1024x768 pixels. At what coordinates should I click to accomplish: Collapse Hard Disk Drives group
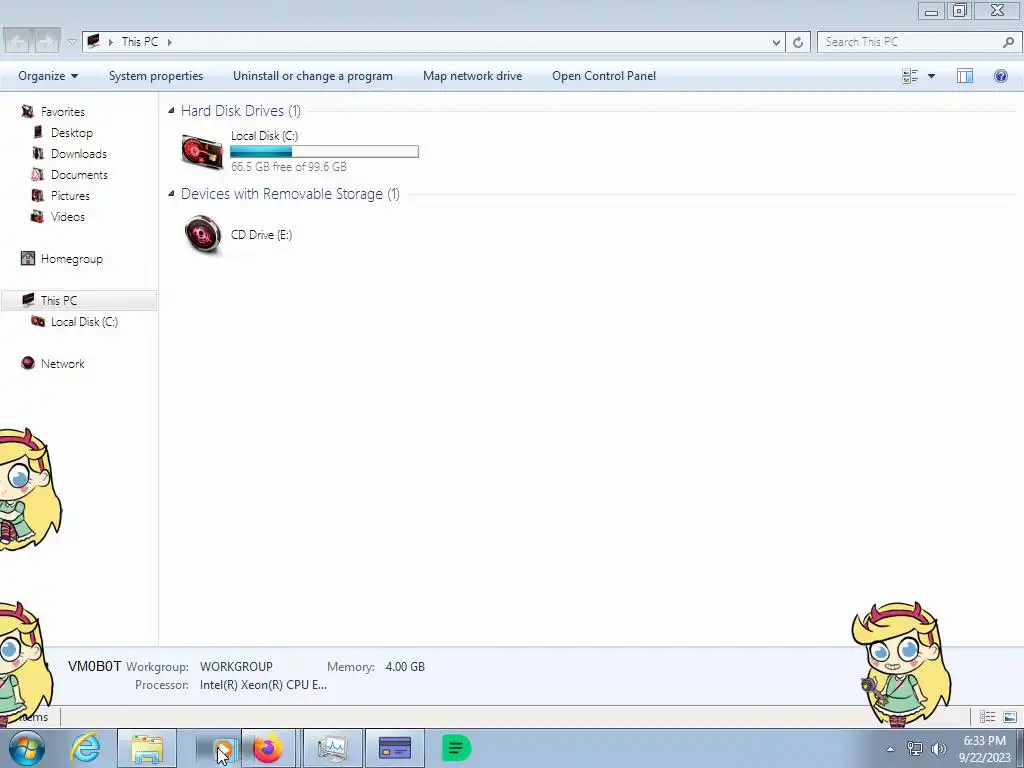[171, 110]
